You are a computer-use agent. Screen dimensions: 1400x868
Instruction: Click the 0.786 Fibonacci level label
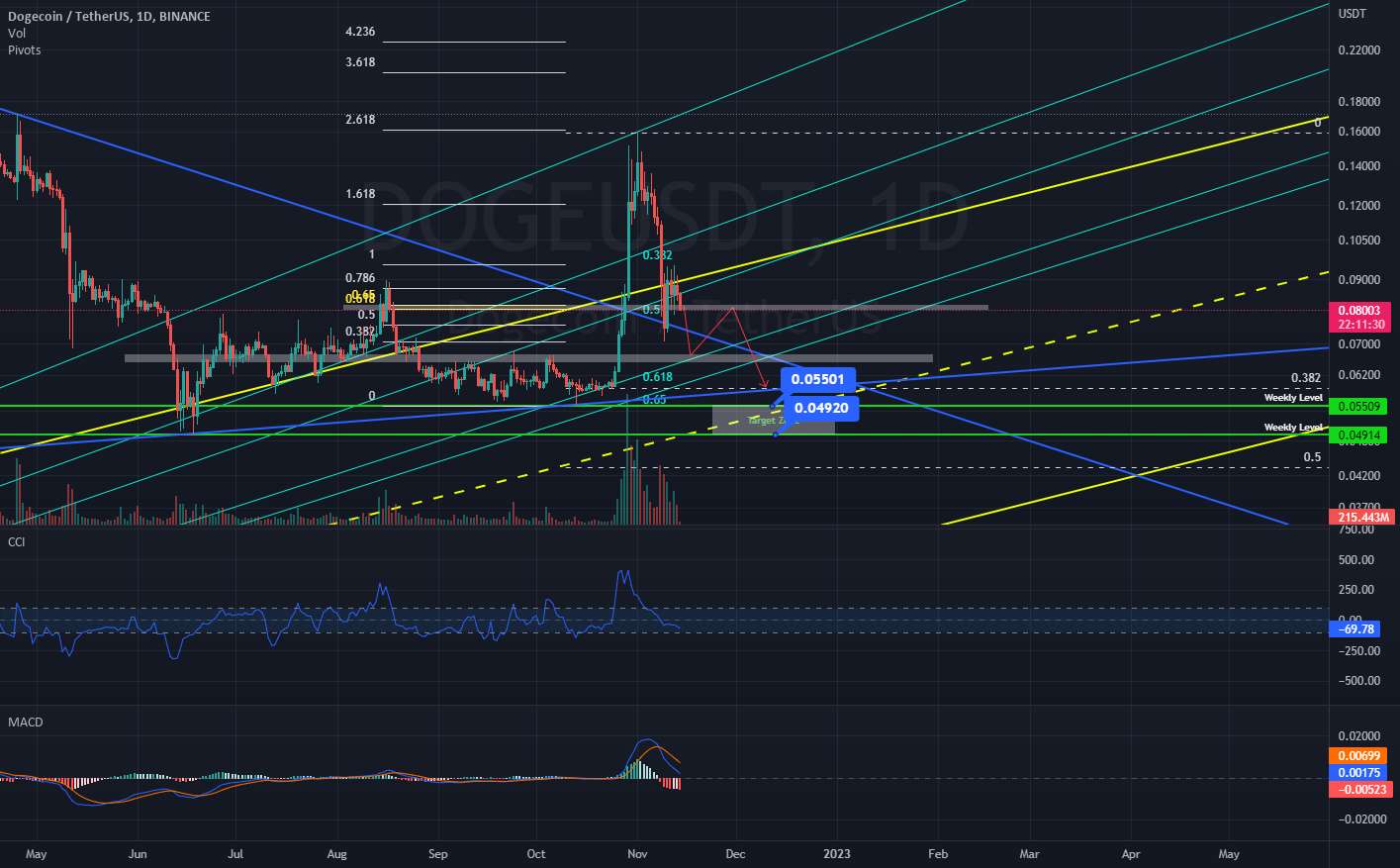pos(360,279)
